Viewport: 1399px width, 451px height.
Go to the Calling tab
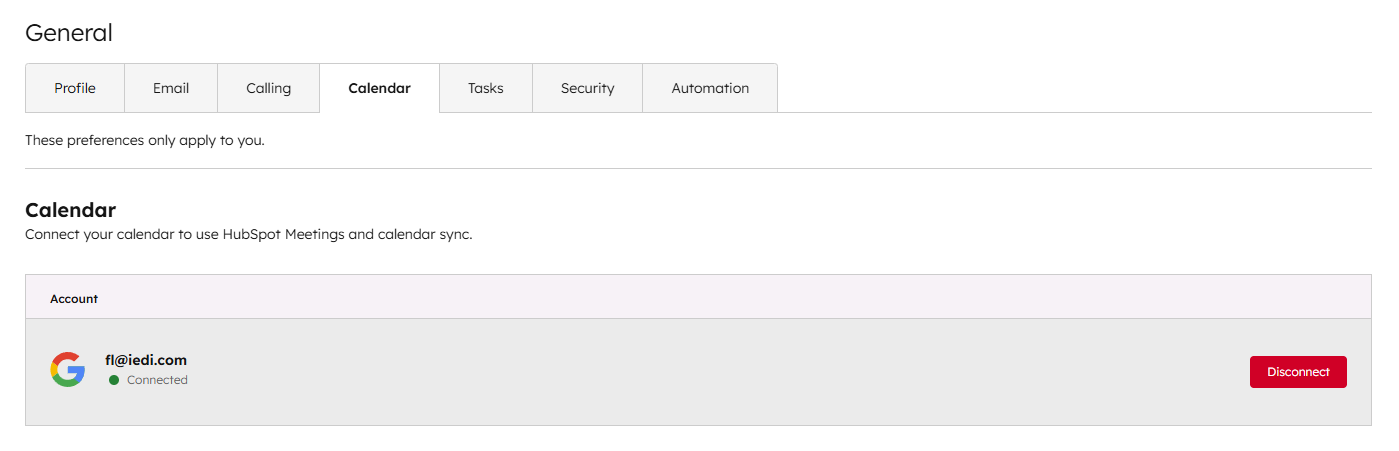pos(269,88)
